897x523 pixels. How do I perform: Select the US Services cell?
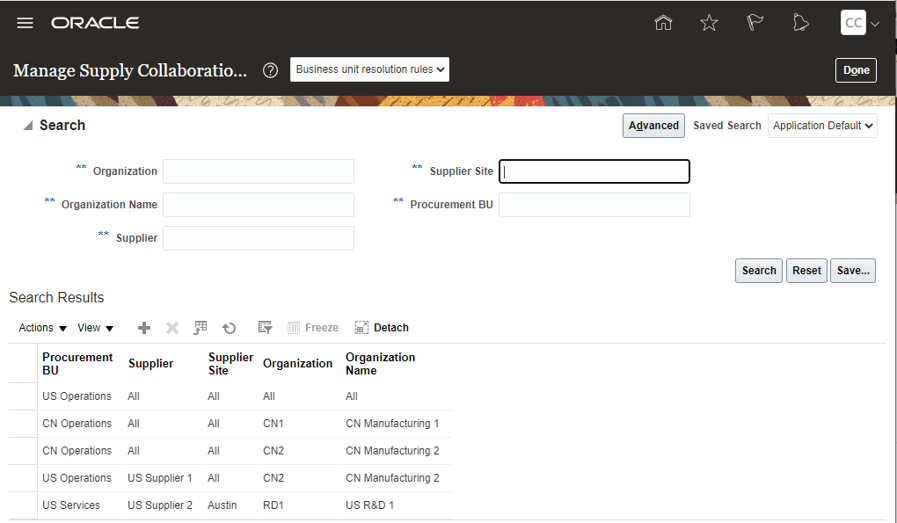coord(71,506)
